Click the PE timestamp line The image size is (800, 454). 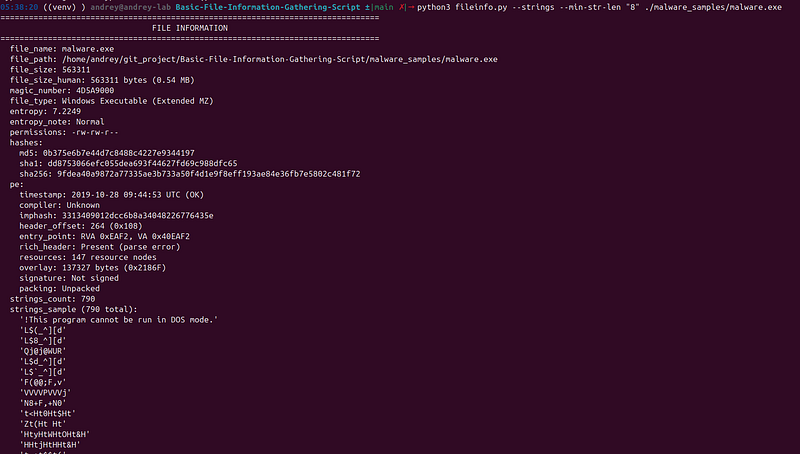click(x=111, y=195)
